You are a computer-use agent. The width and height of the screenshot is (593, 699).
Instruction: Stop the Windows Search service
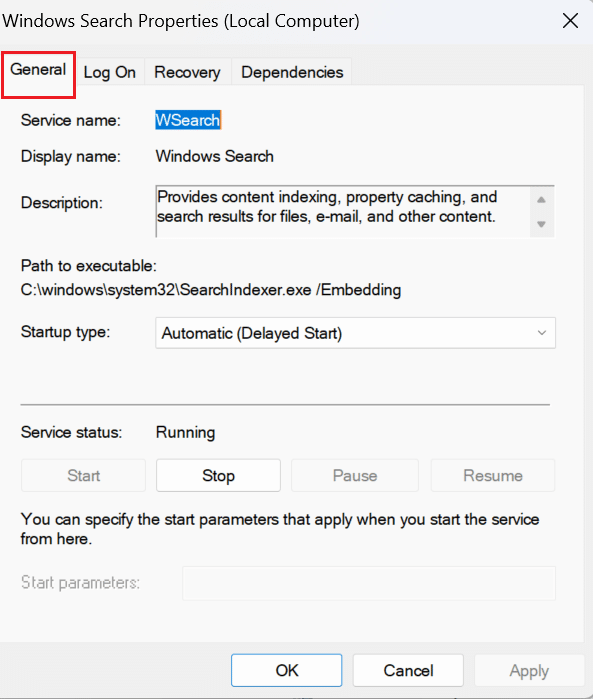tap(218, 476)
